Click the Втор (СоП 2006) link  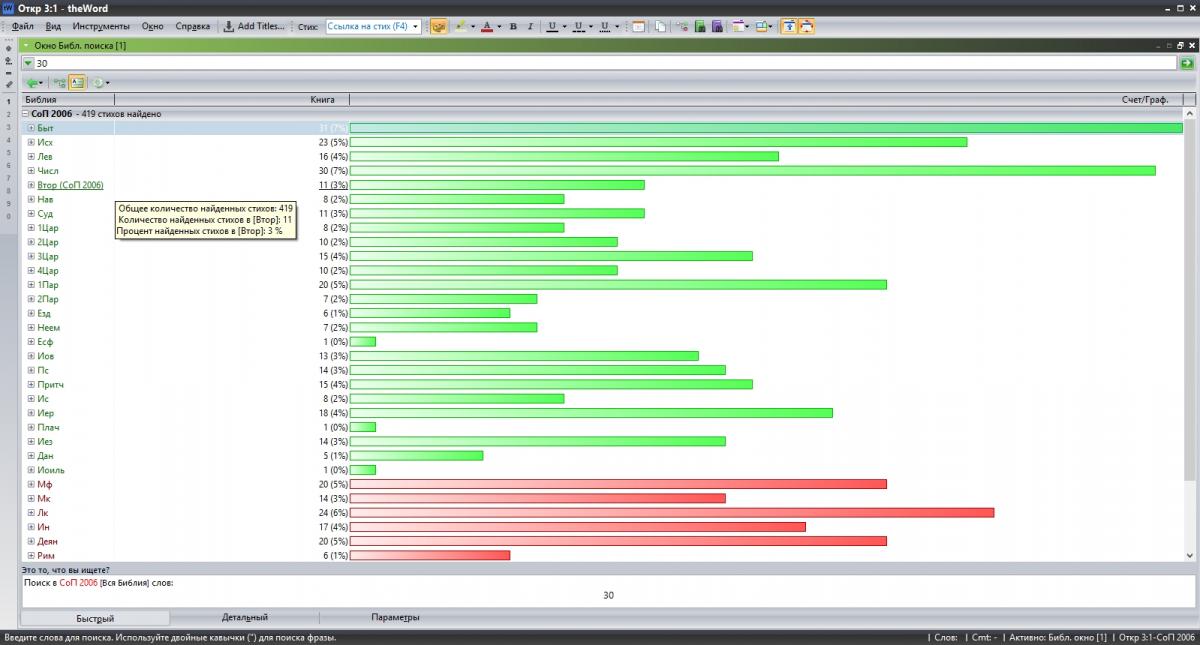70,185
